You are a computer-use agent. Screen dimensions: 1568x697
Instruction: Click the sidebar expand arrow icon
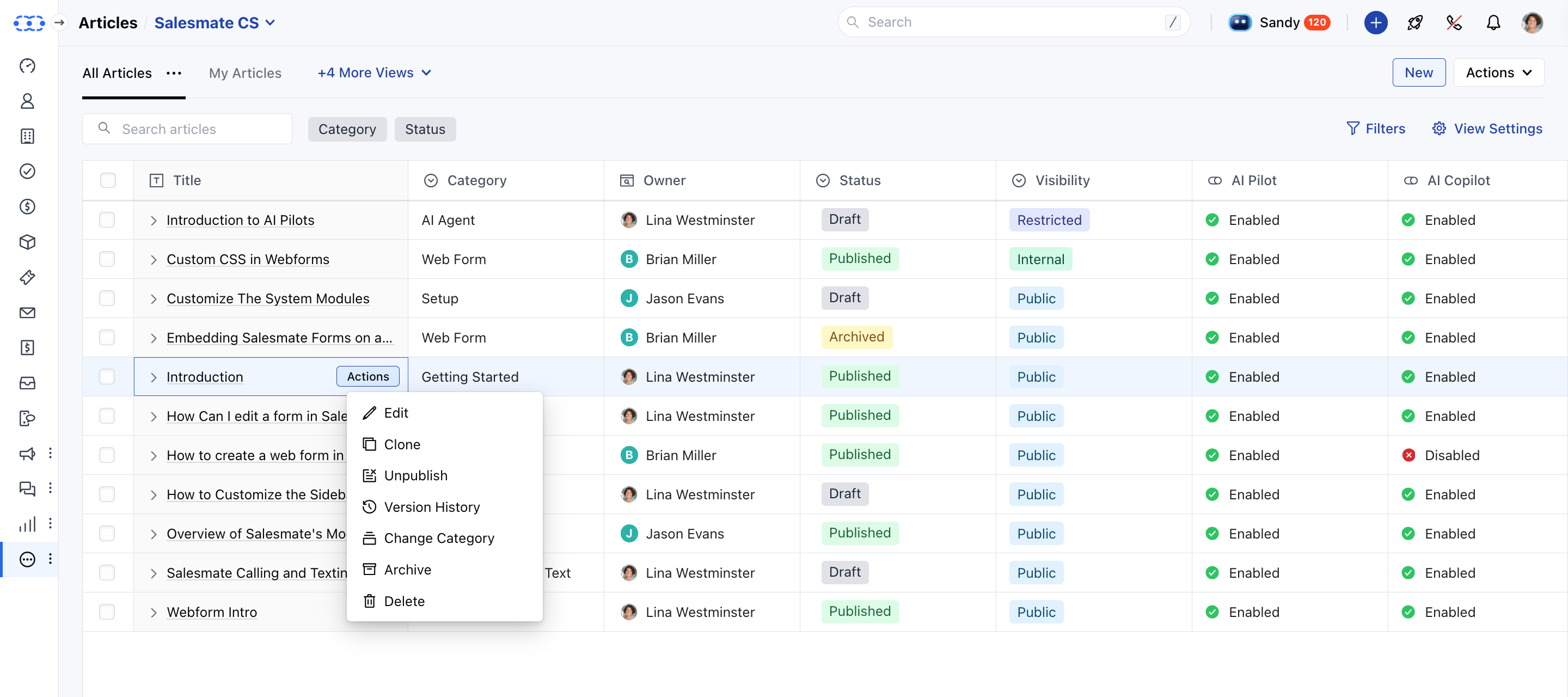click(59, 22)
